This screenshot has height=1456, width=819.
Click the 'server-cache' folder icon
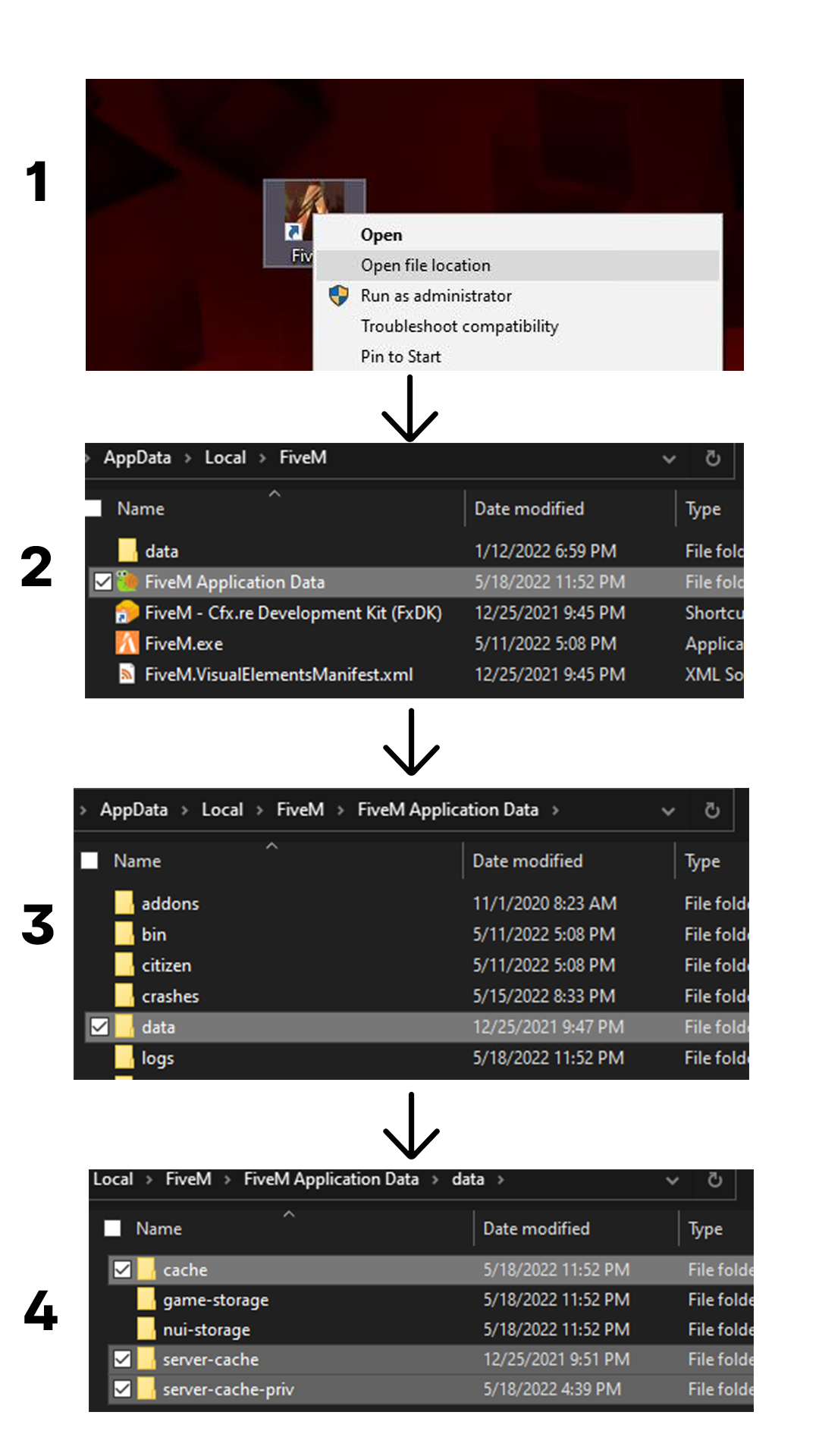click(146, 1359)
